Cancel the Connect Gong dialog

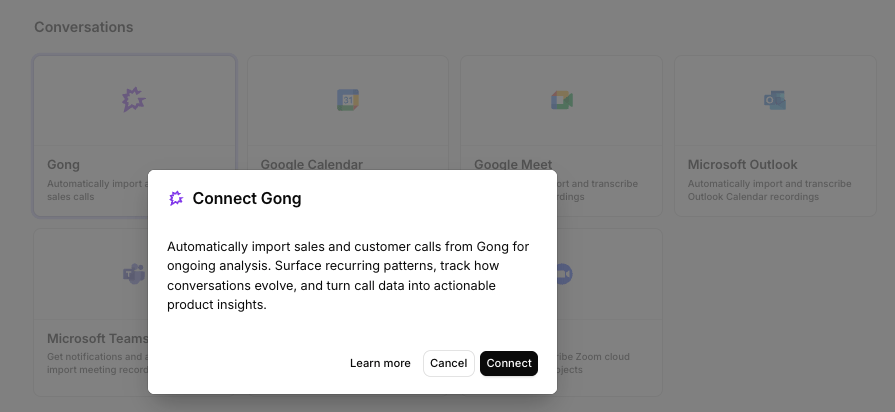click(x=449, y=363)
